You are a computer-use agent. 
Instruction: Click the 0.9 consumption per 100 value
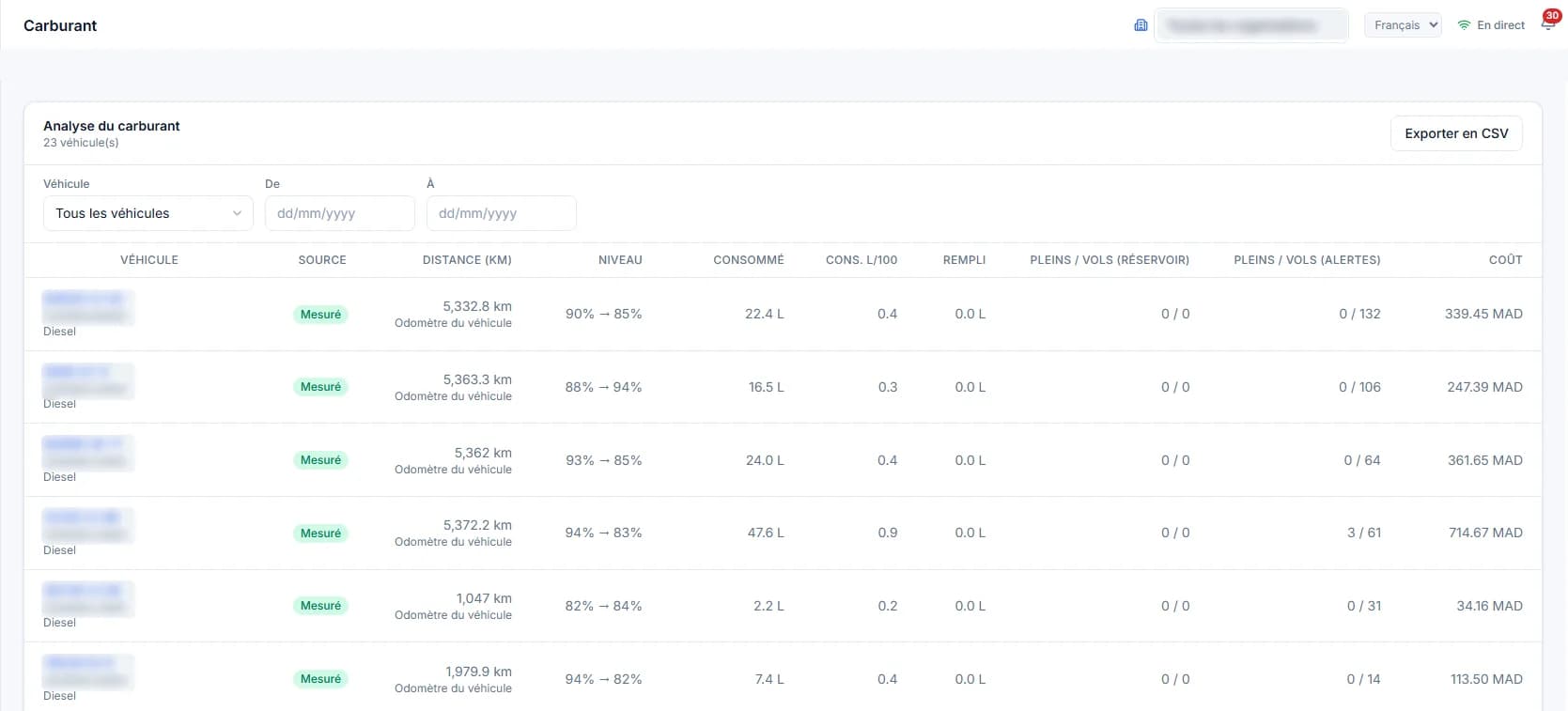[x=888, y=533]
